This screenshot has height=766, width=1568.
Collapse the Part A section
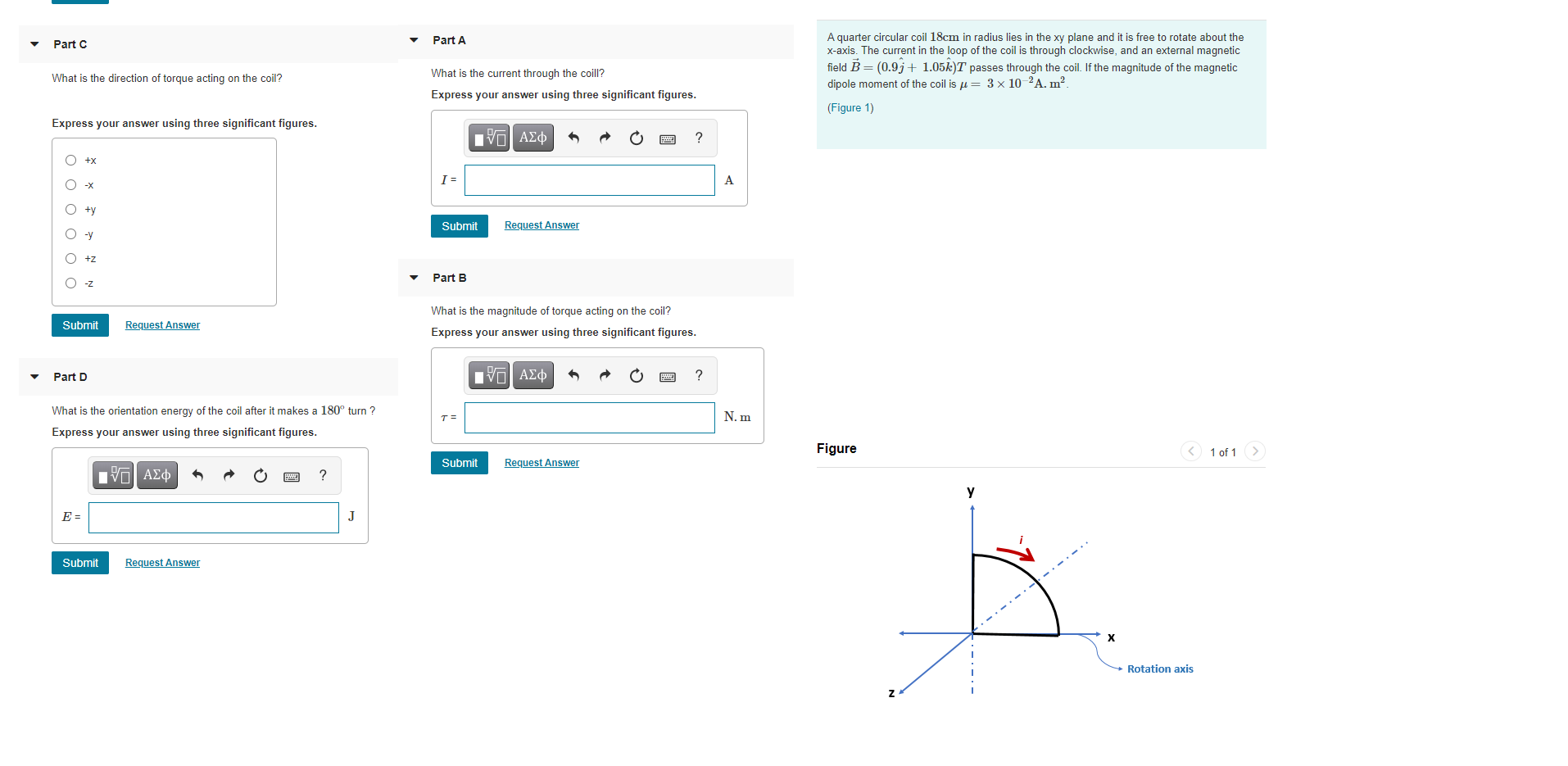[x=414, y=40]
